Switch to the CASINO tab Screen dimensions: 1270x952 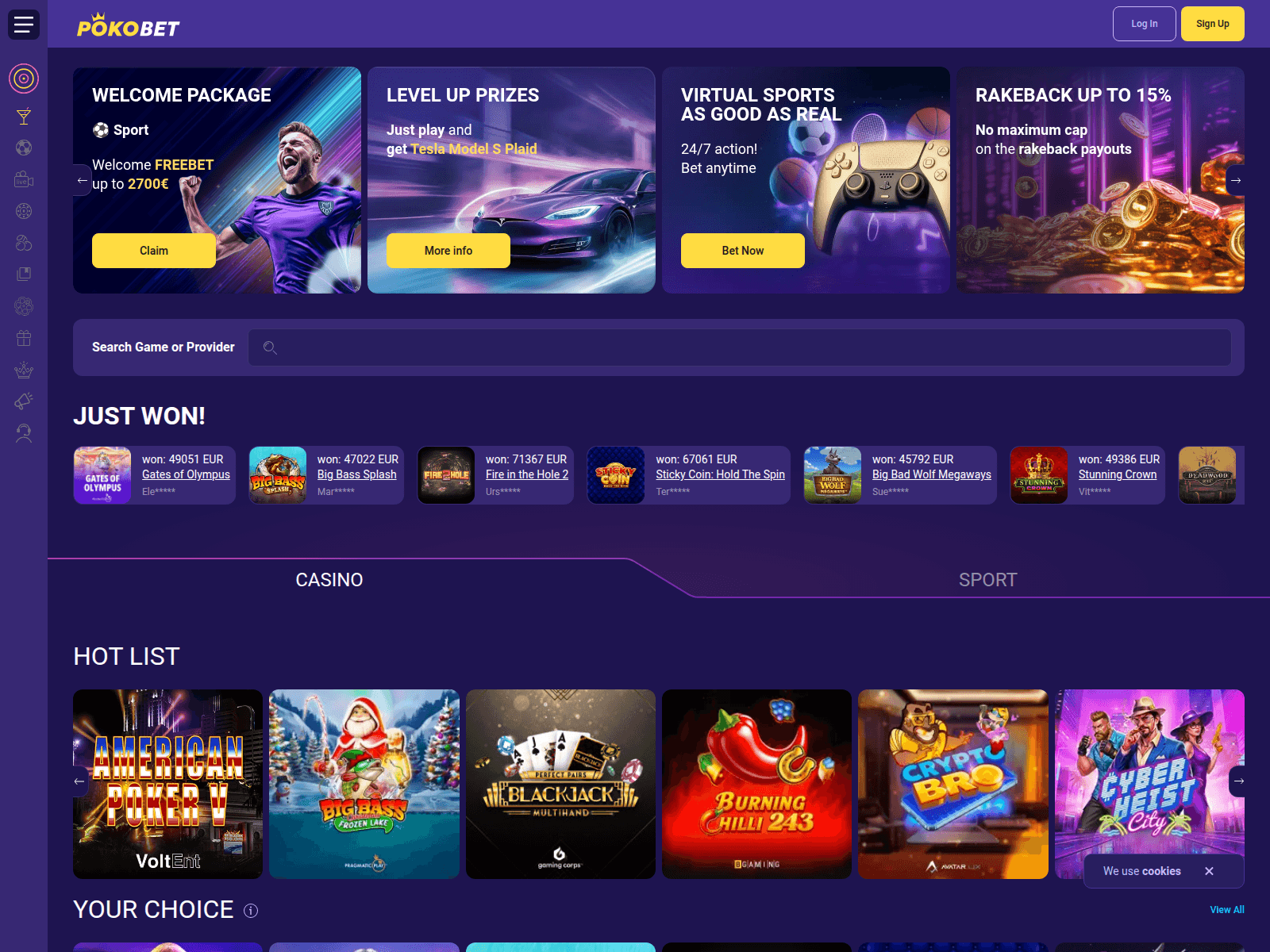point(329,580)
